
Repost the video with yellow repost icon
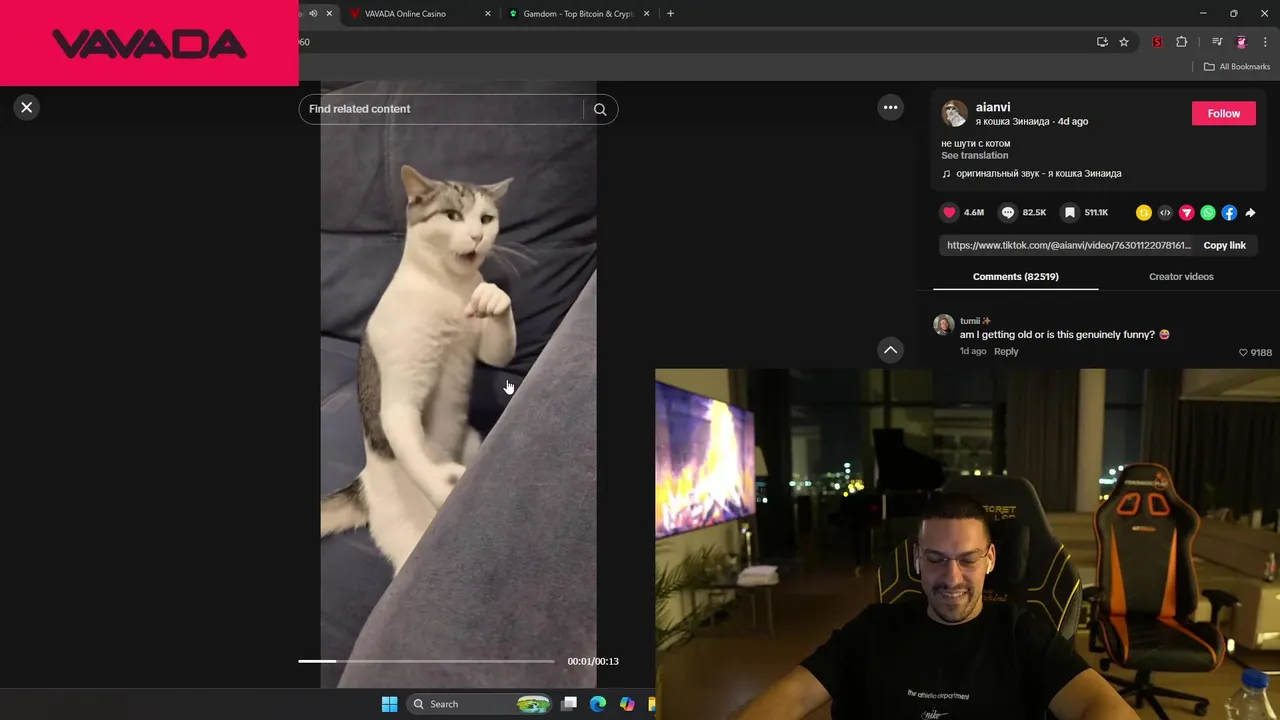point(1144,212)
